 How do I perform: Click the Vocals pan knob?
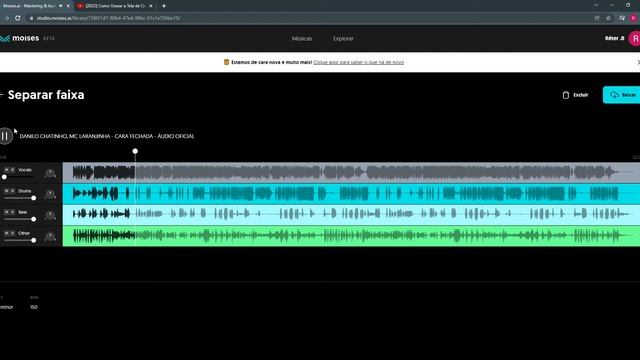click(x=50, y=173)
